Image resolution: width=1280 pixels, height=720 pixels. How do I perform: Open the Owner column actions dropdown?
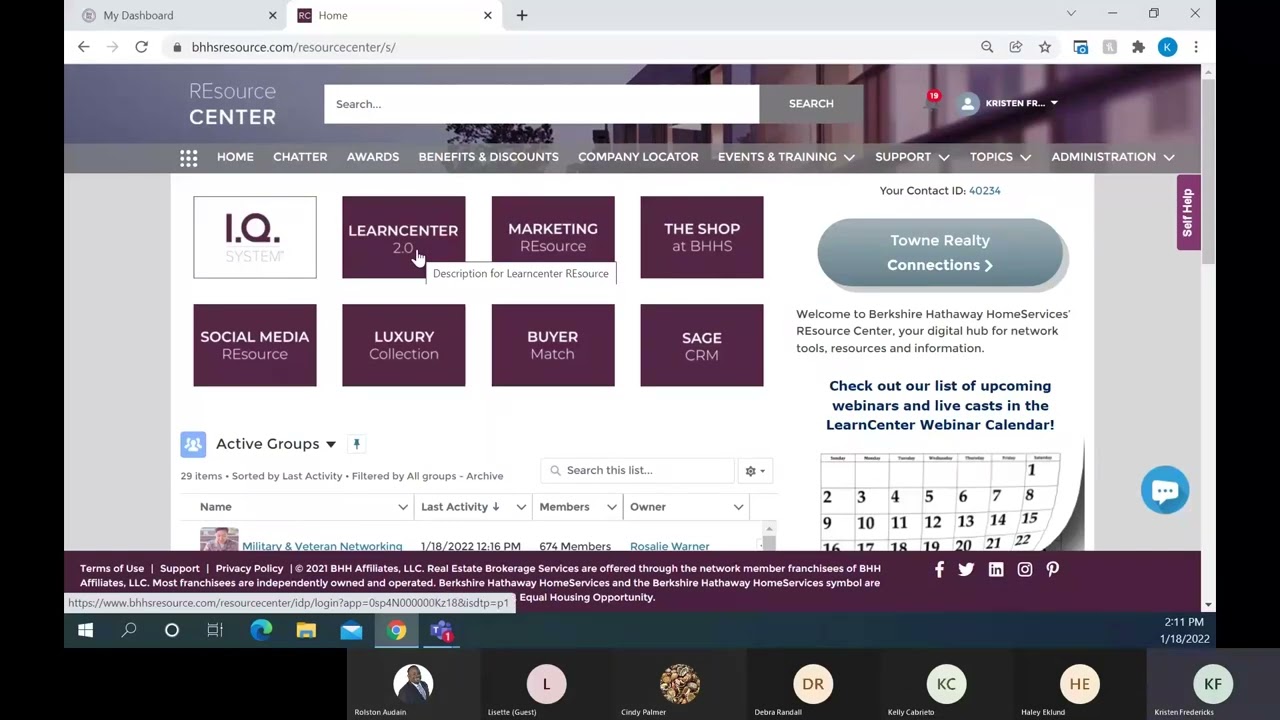pos(738,507)
